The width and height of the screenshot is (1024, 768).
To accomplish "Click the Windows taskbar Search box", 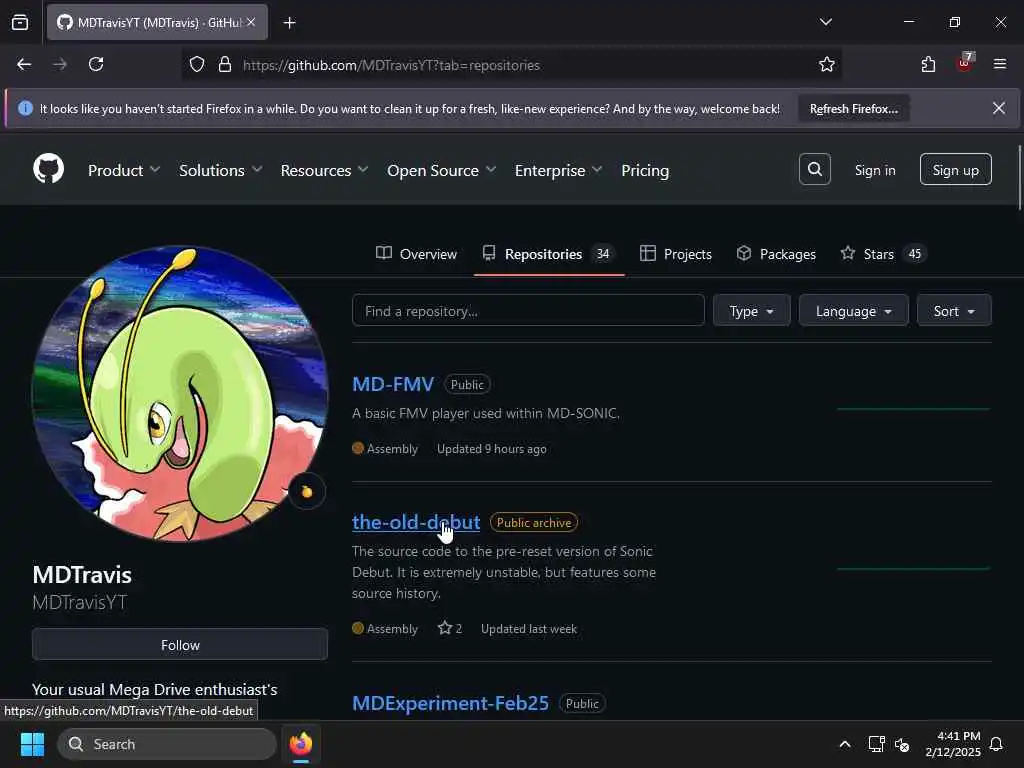I will [x=167, y=744].
